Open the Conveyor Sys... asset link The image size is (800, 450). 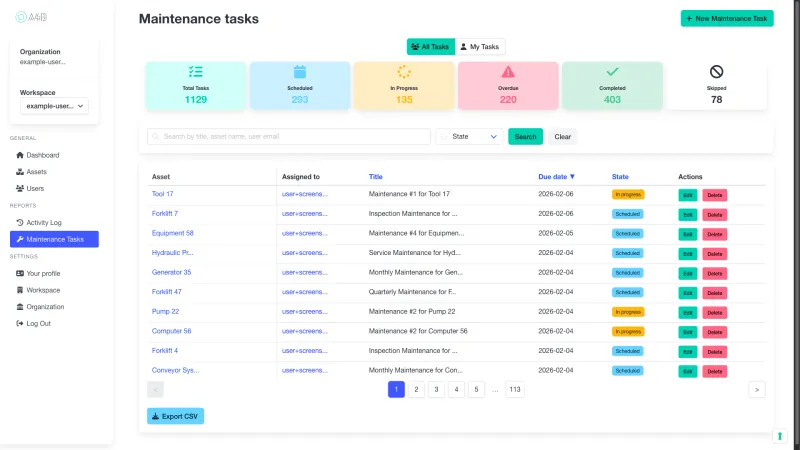click(x=175, y=370)
